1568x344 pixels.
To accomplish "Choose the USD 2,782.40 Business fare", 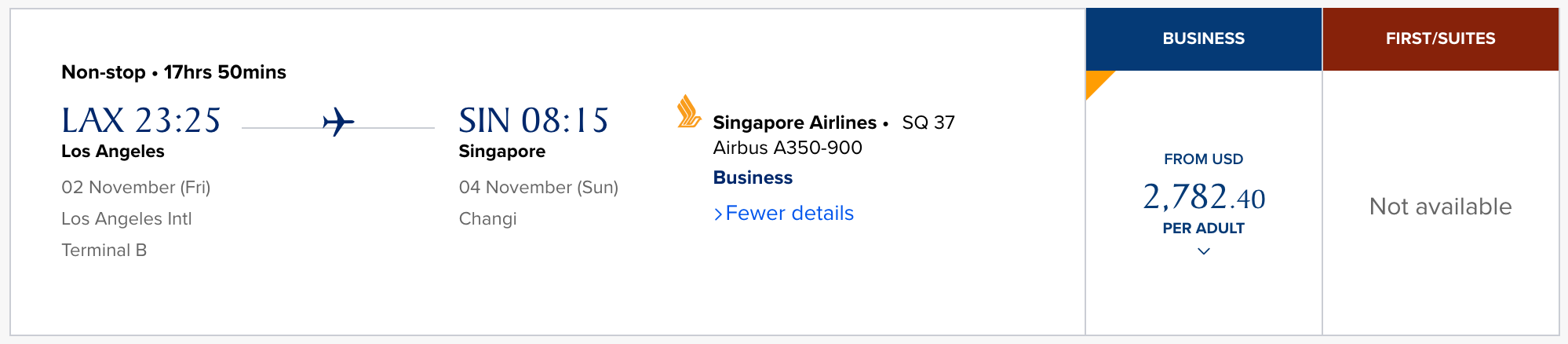I will point(1204,196).
